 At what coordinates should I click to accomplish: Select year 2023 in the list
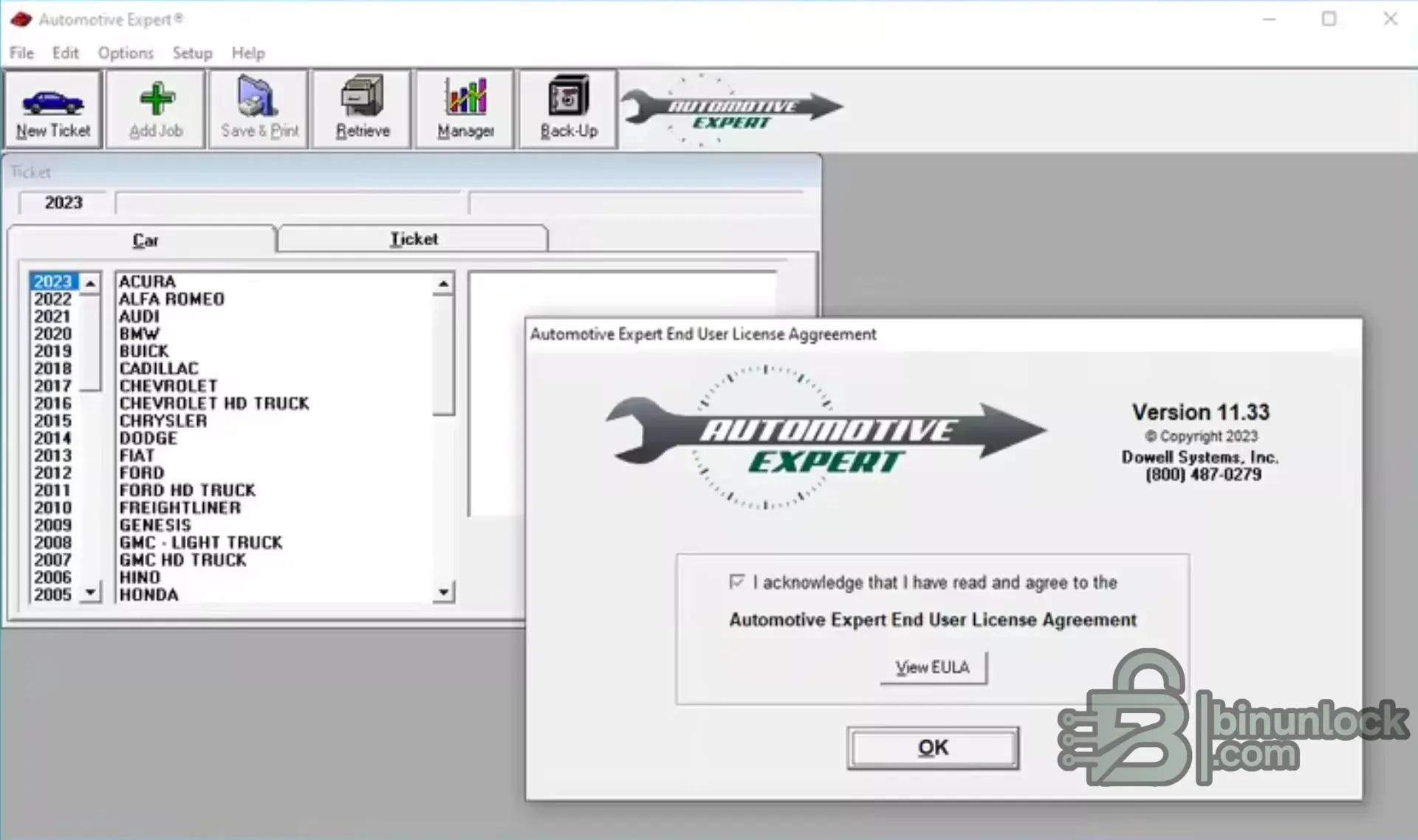(x=53, y=282)
